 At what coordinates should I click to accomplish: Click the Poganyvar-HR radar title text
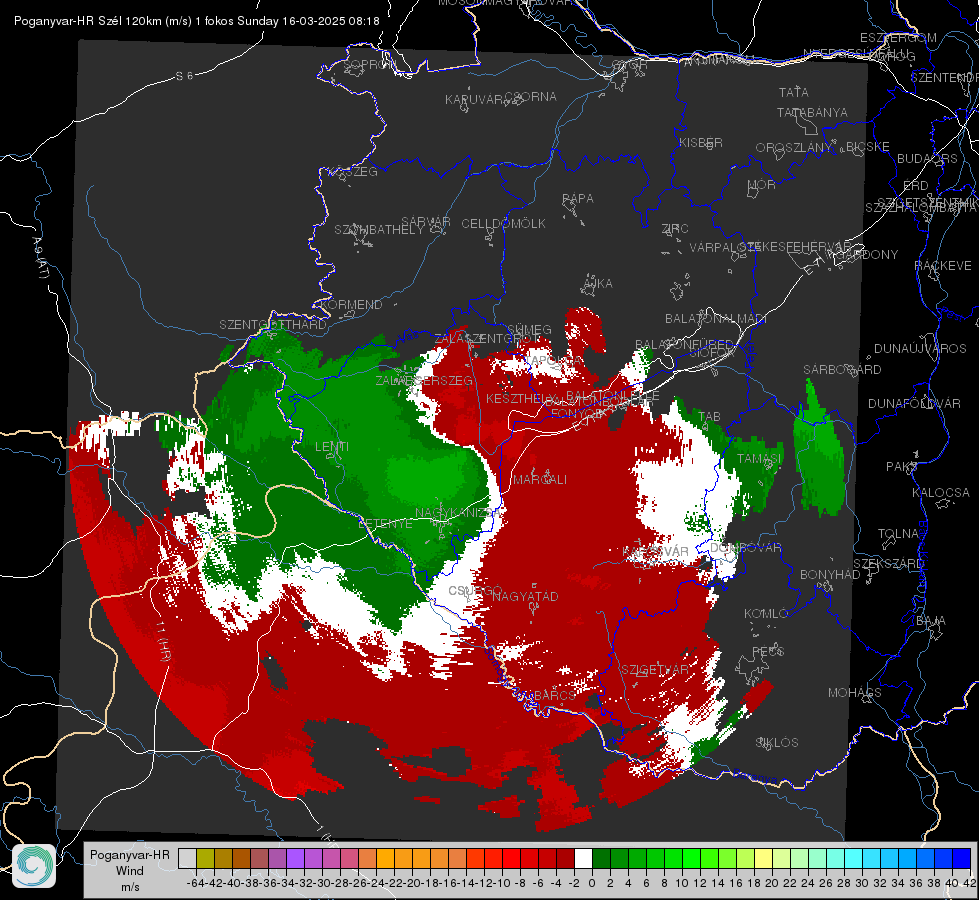[x=197, y=21]
